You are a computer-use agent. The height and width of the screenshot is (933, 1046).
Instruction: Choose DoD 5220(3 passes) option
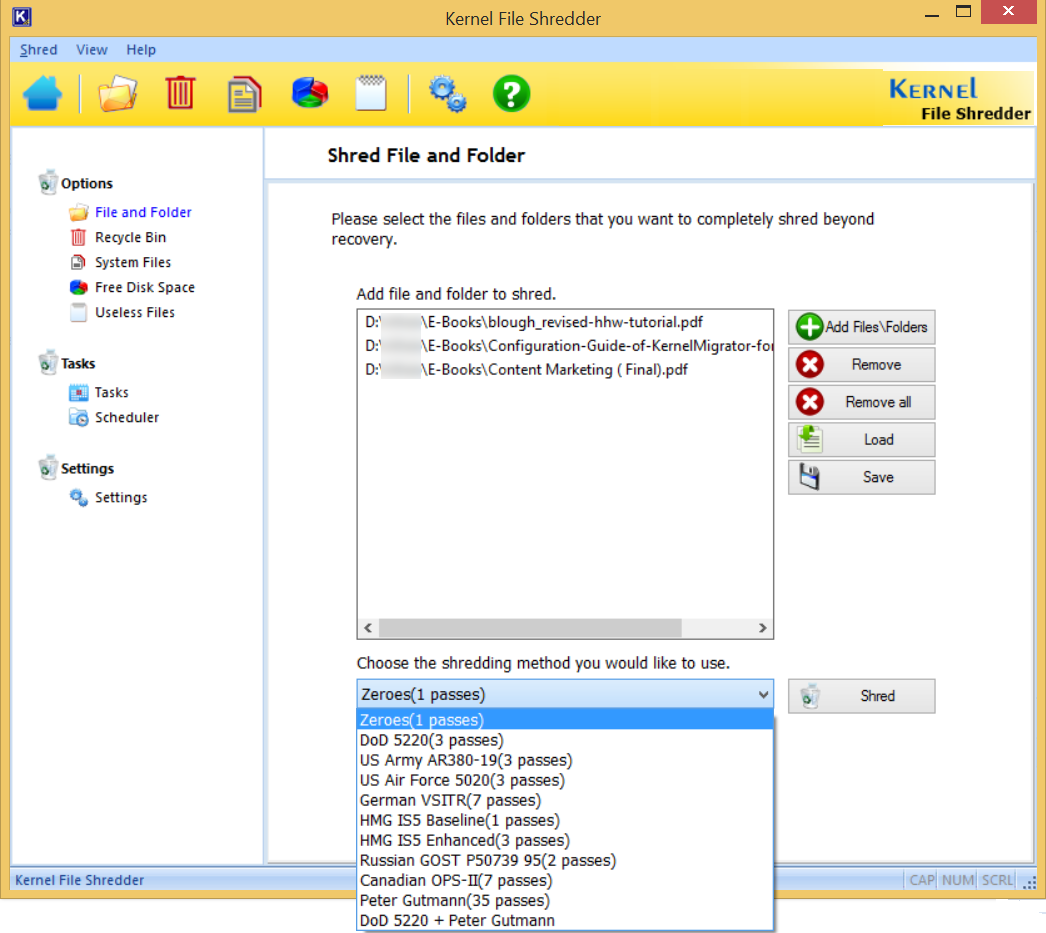[x=565, y=740]
